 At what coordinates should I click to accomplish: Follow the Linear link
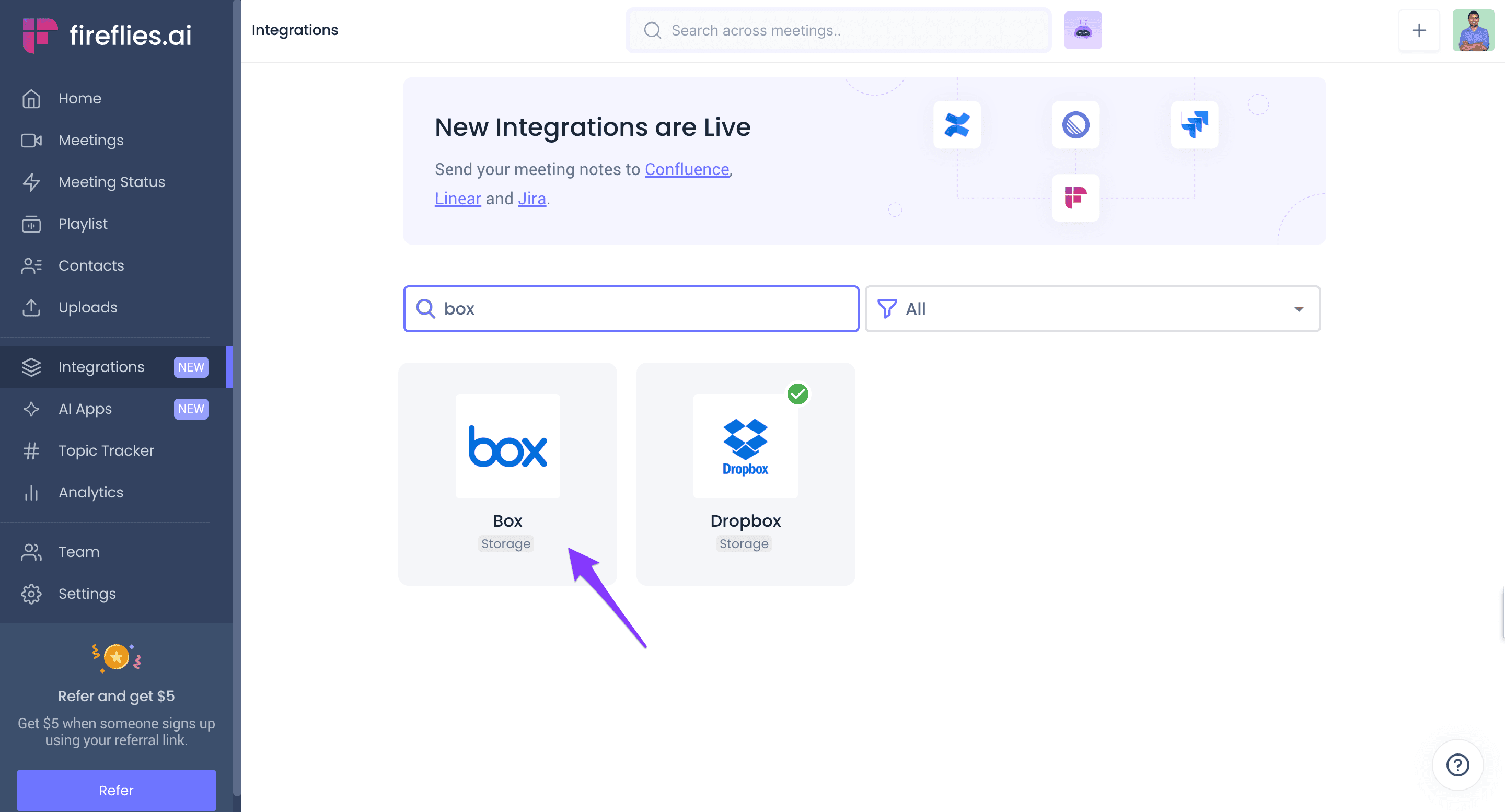(x=457, y=199)
